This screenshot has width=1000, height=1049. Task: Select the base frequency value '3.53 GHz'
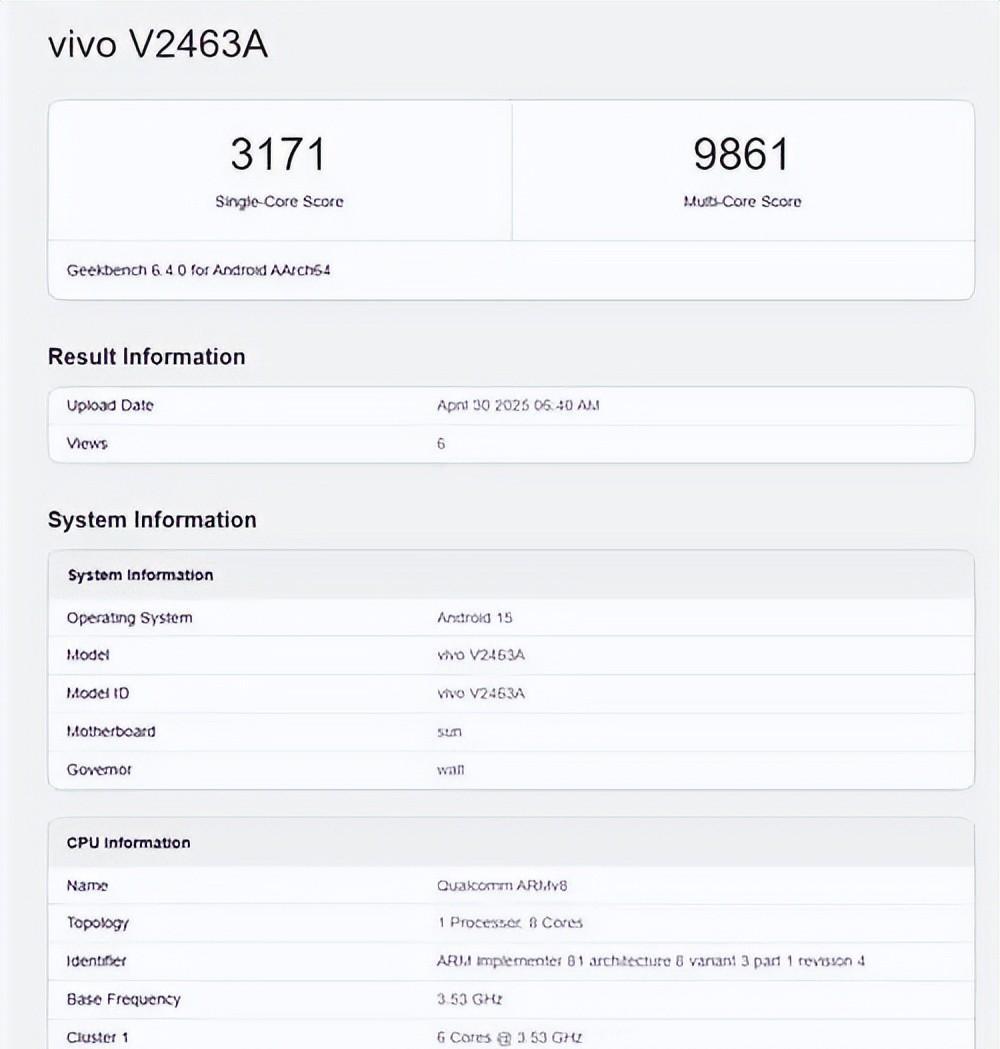(470, 999)
